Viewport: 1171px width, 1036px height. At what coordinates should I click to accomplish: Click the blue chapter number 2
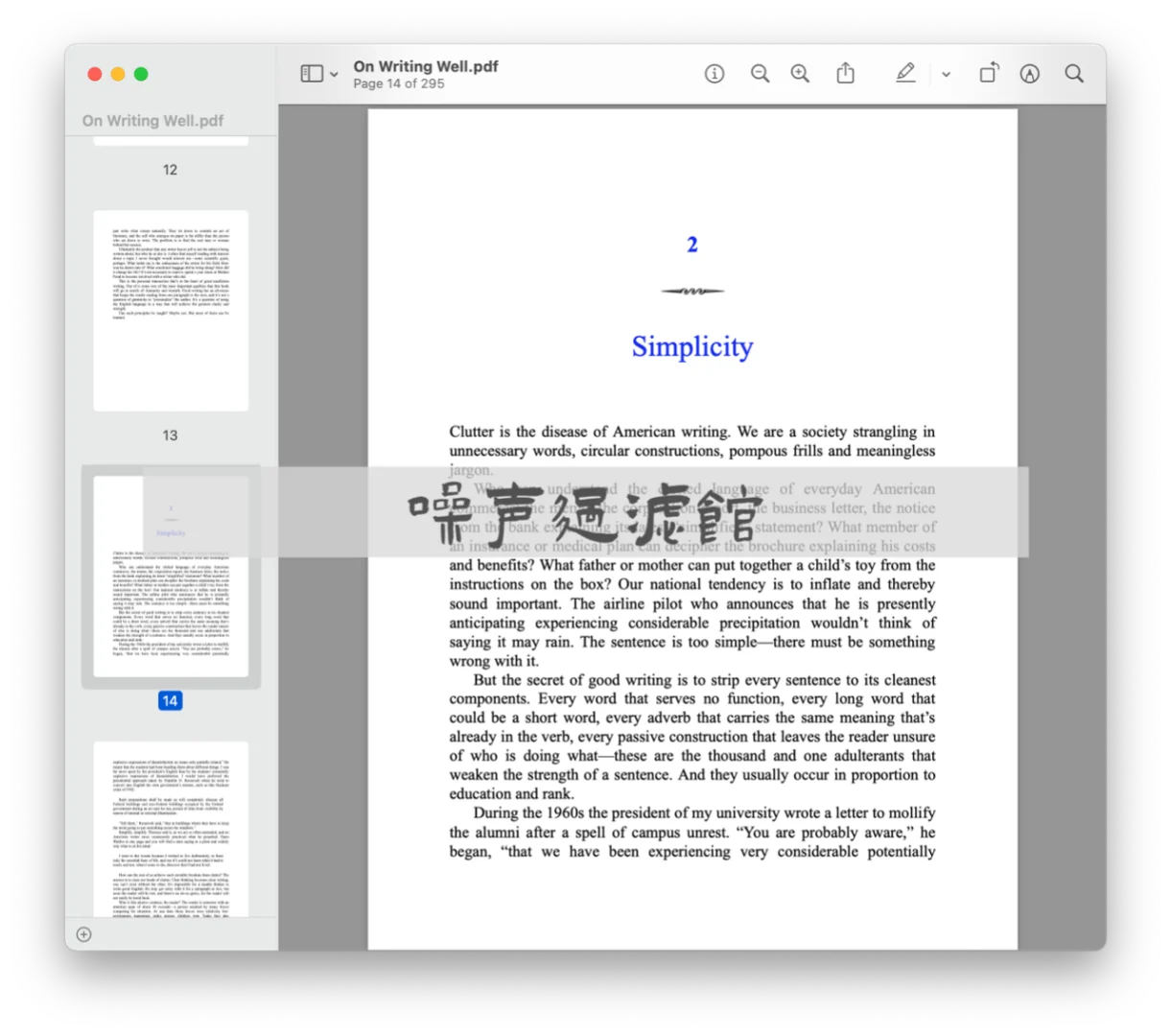coord(692,245)
